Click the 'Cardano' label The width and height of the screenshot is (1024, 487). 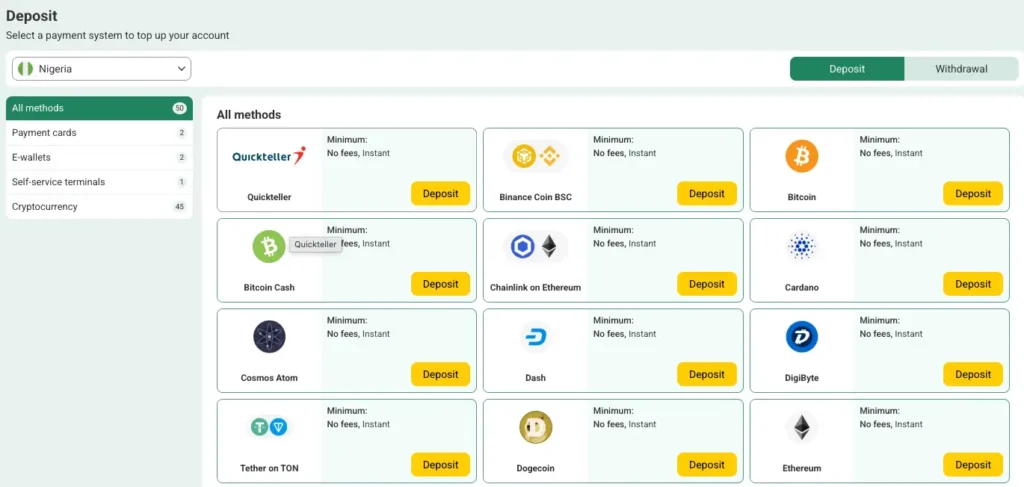[x=801, y=287]
